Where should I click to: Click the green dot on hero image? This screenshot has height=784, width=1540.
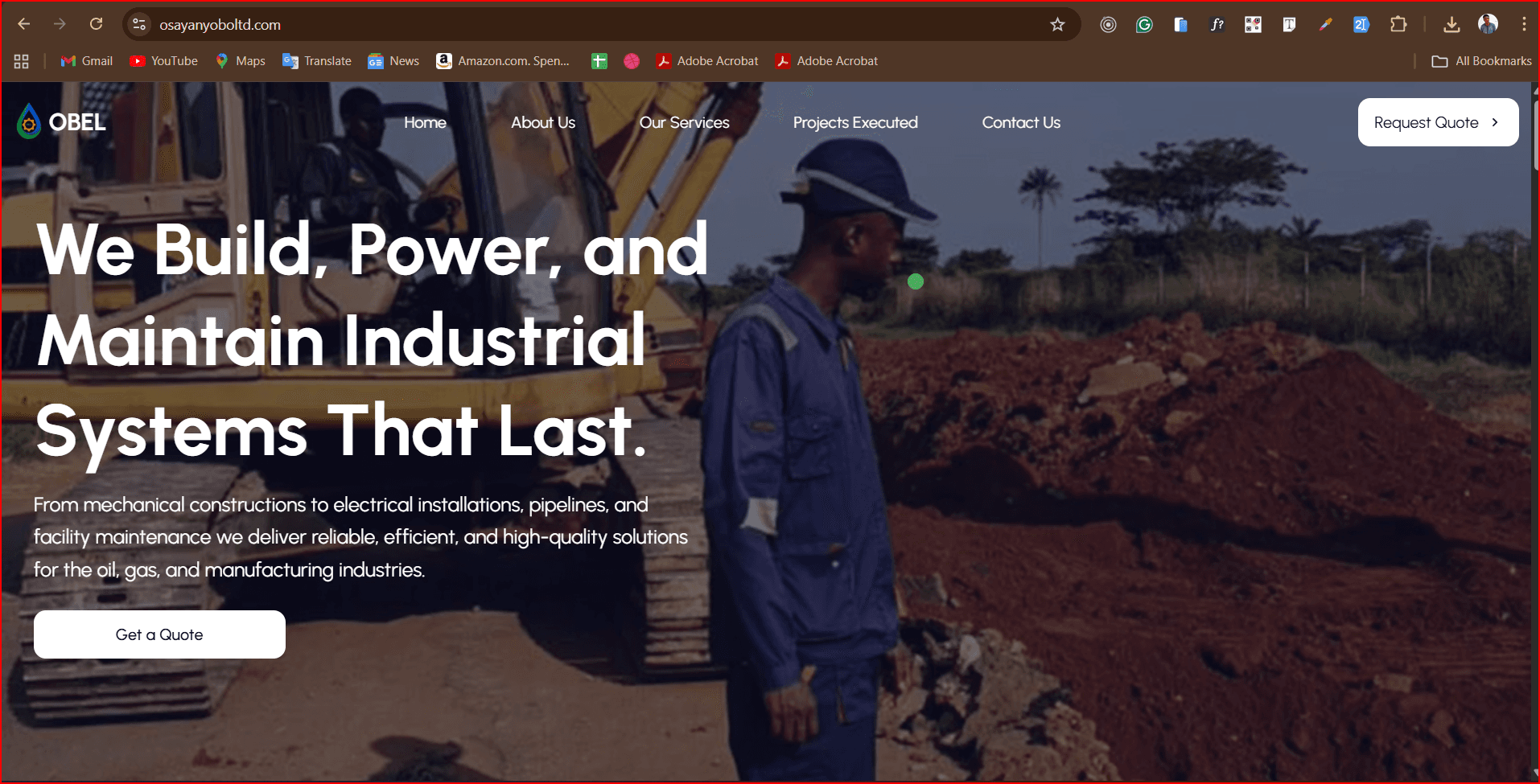tap(916, 281)
